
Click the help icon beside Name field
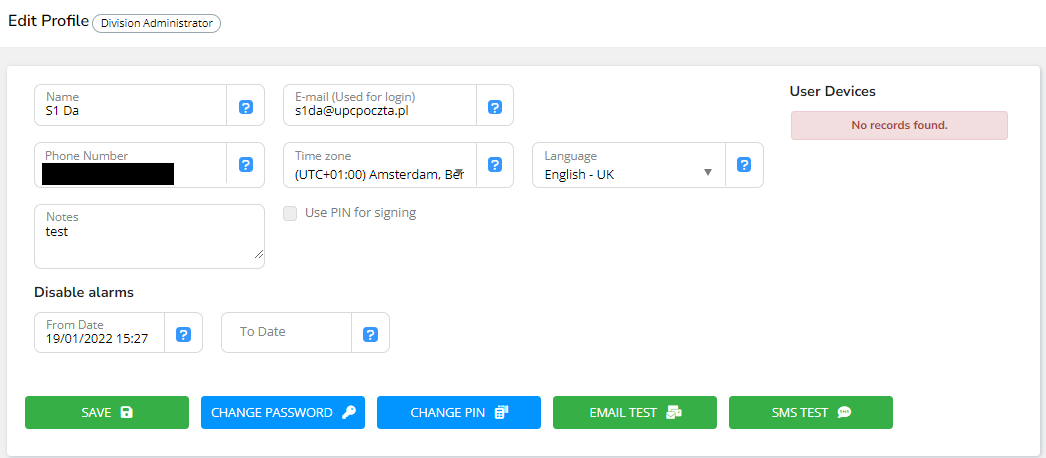coord(246,107)
